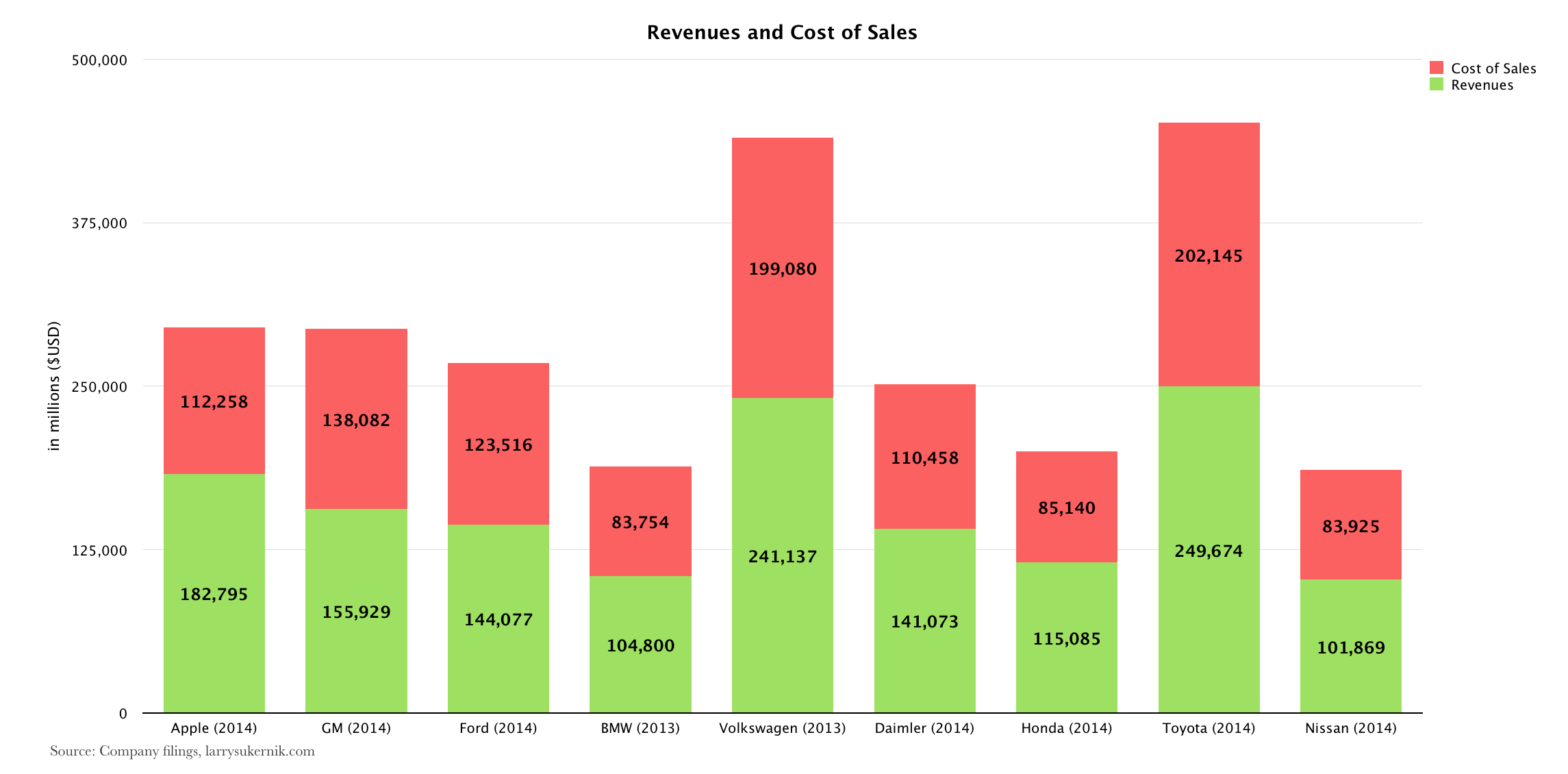Click the chart title Revenues and Cost of Sales
1568x774 pixels.
(x=782, y=32)
